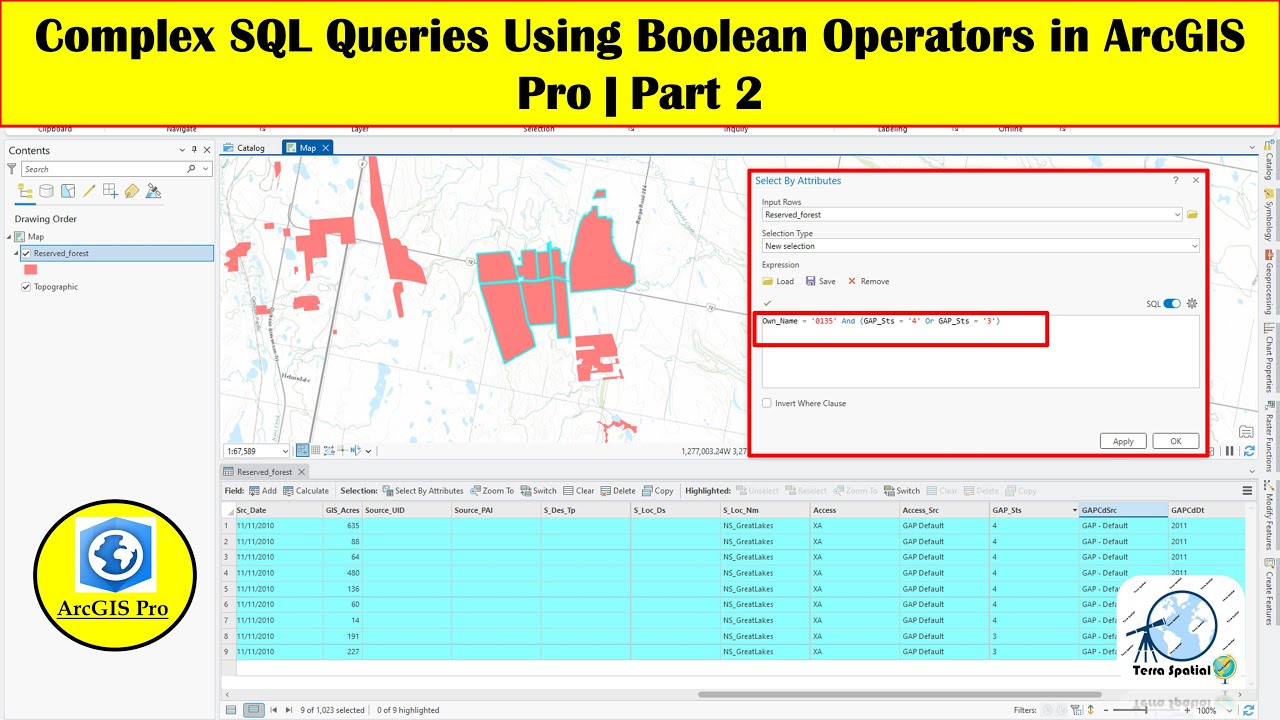Click inside the SQL expression text box
This screenshot has height=720, width=1280.
tap(980, 351)
